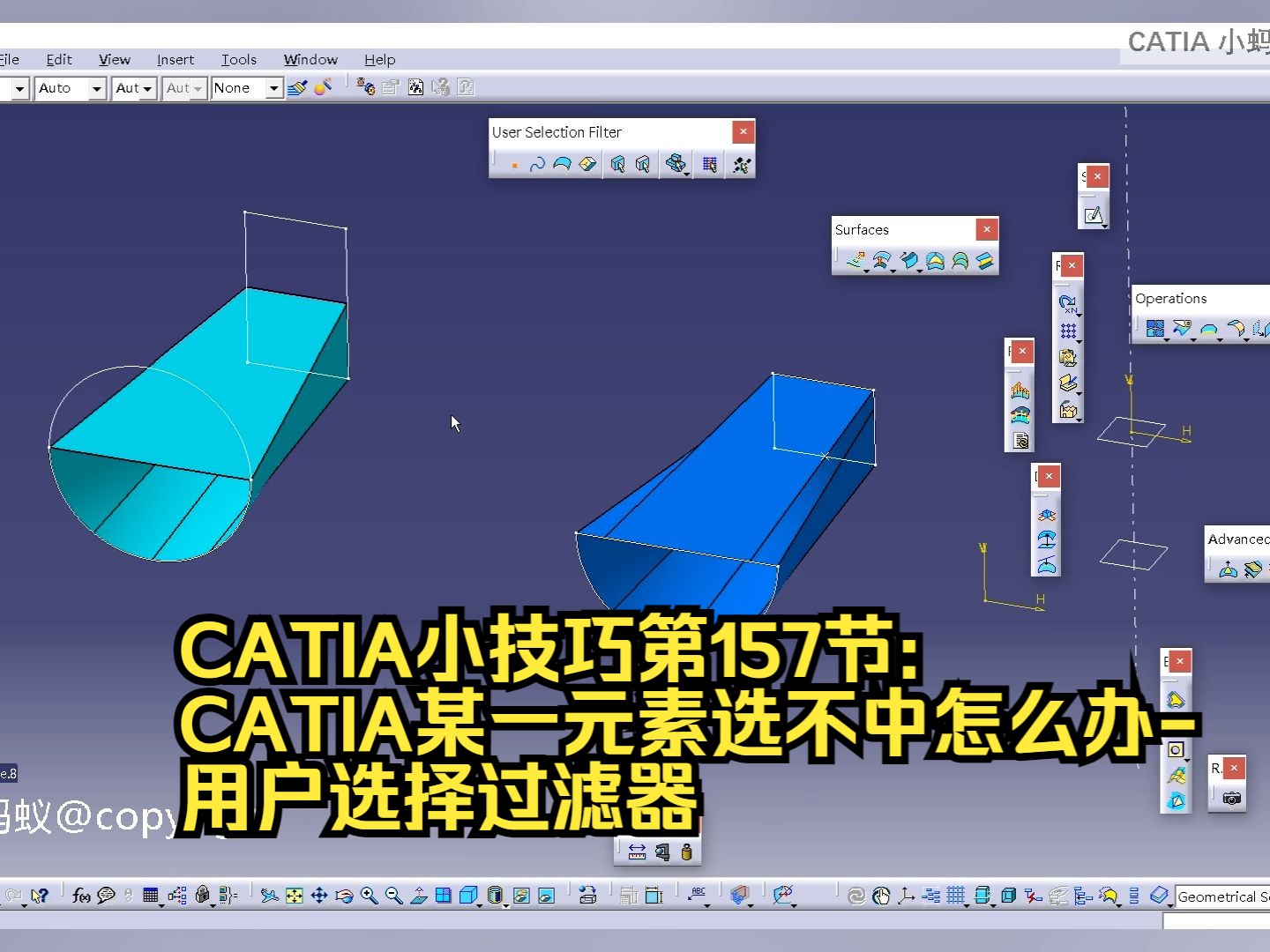Click the Fit All In icon
The width and height of the screenshot is (1270, 952).
click(295, 896)
